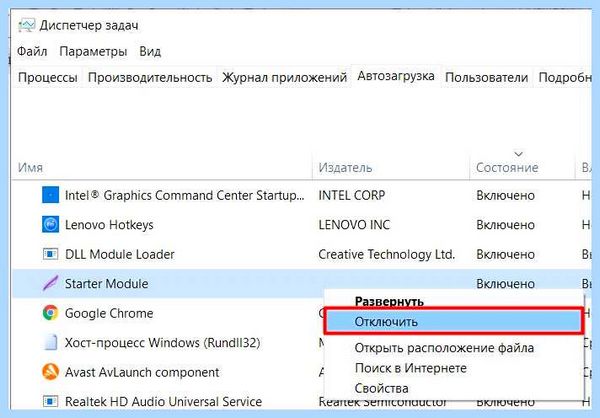Switch to the Подробности tab
The height and width of the screenshot is (418, 600).
tap(564, 77)
